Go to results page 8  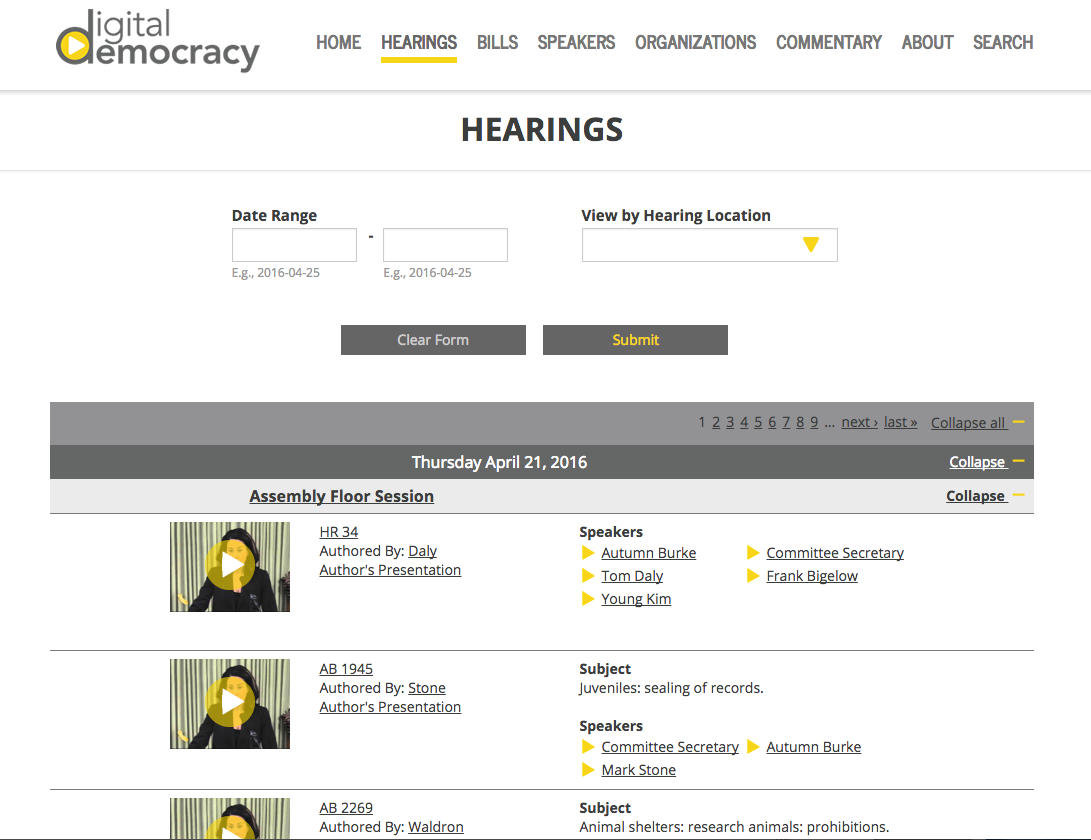click(800, 422)
